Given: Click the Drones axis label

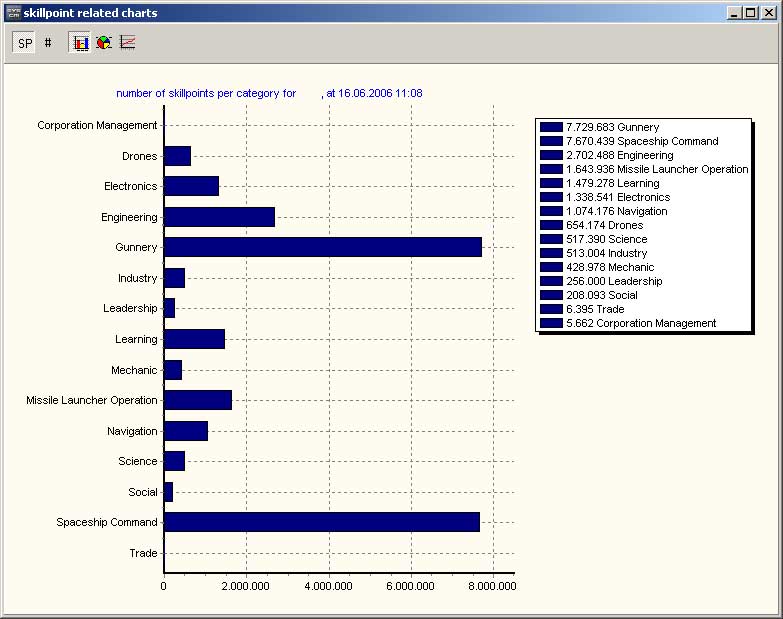Looking at the screenshot, I should [x=140, y=156].
